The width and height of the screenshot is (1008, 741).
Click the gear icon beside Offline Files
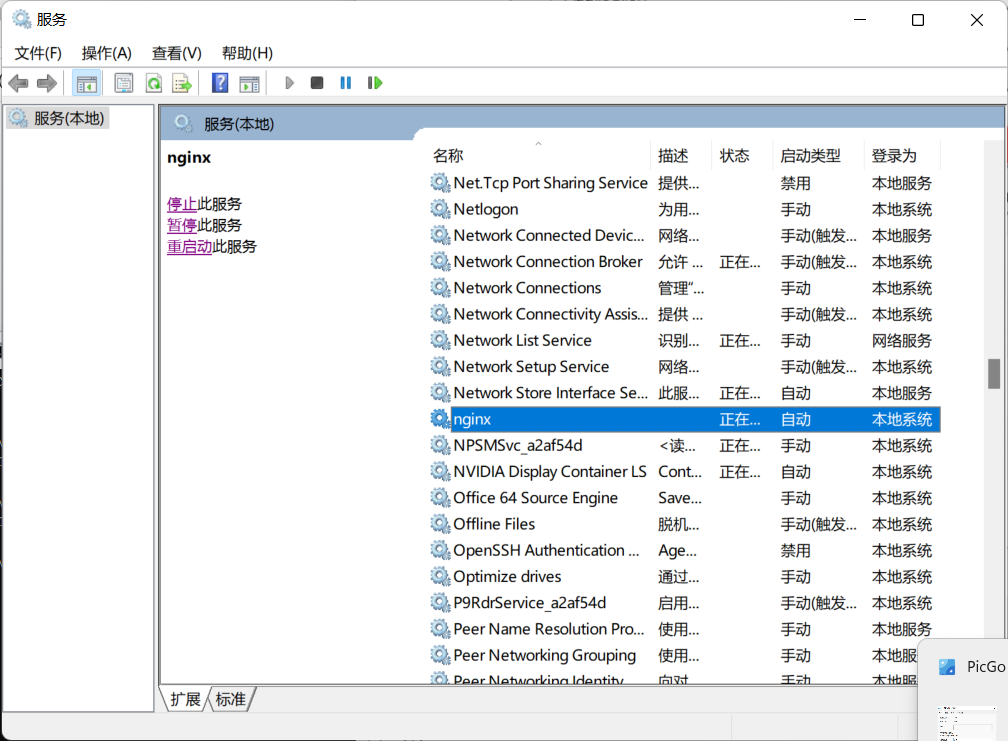tap(440, 524)
